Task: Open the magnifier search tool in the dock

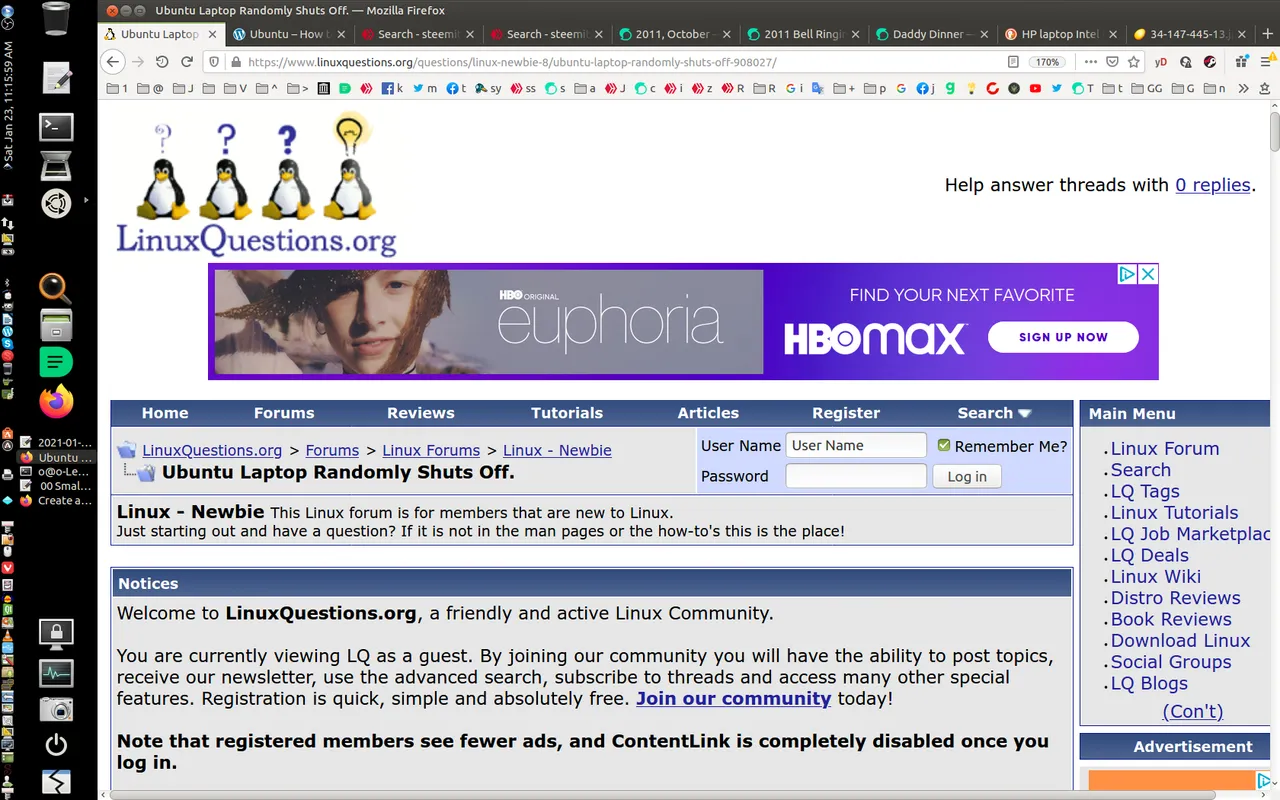Action: 55,288
